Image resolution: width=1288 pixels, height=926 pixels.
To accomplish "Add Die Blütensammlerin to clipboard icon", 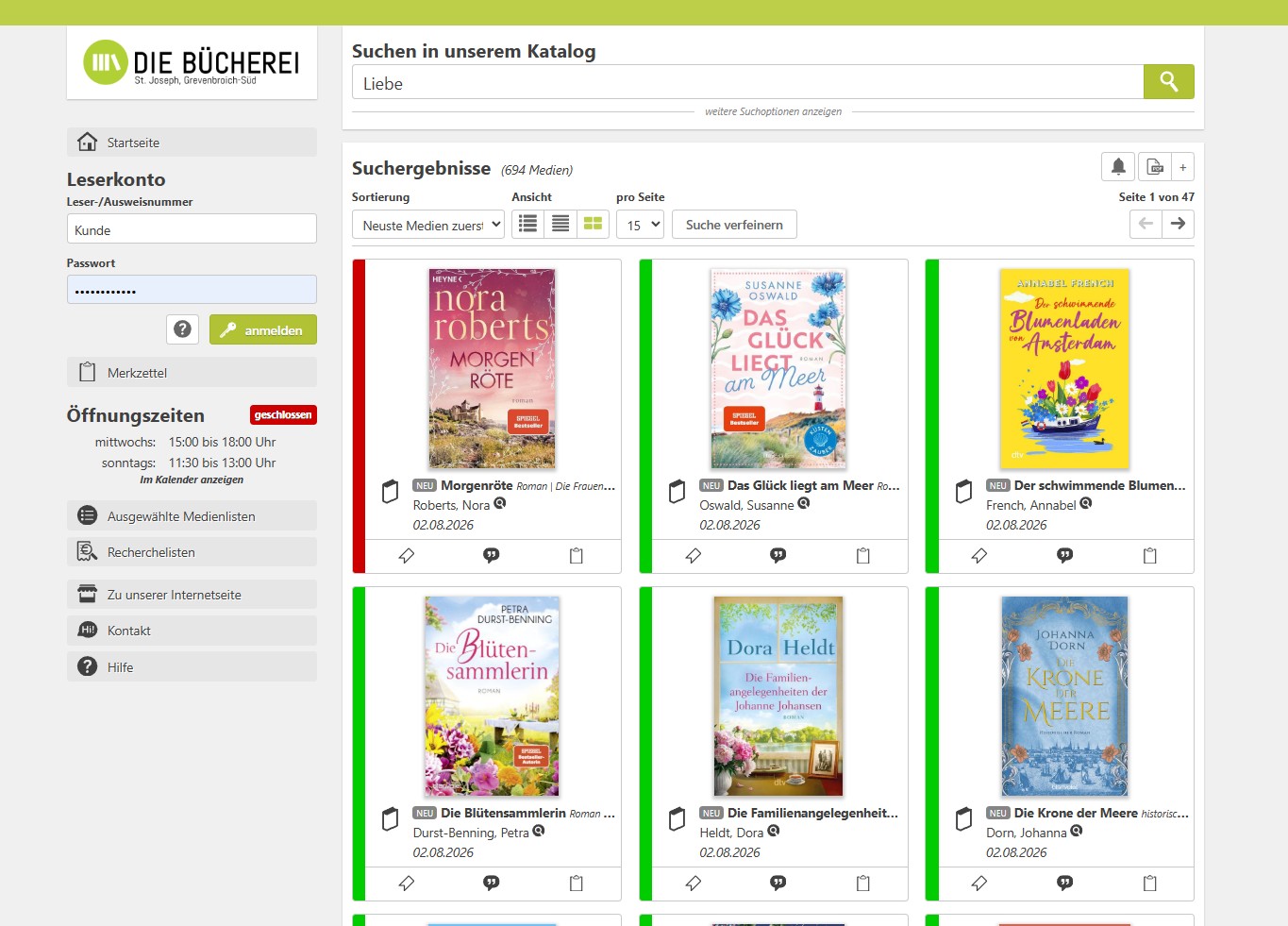I will (577, 884).
